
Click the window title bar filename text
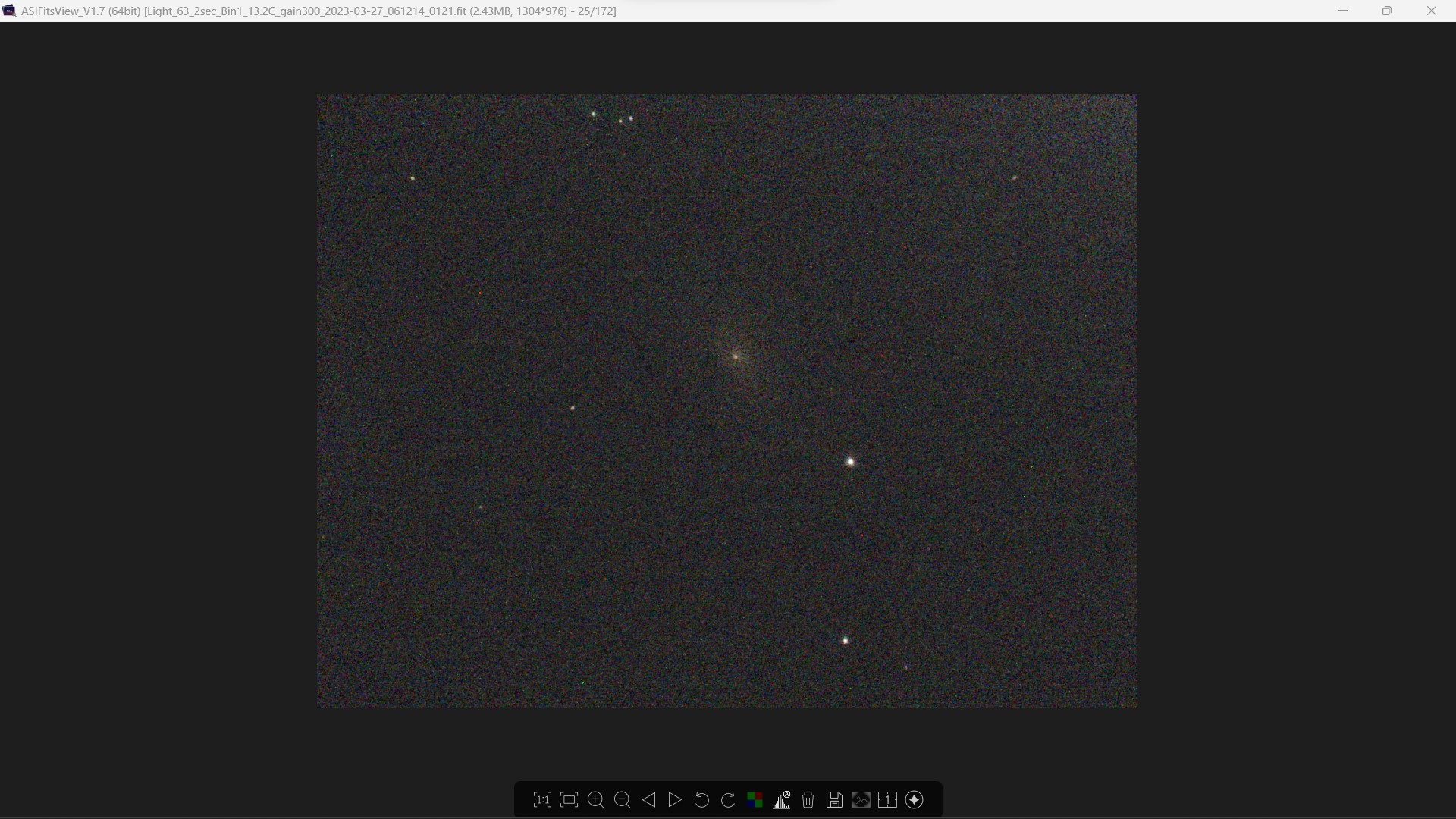(318, 11)
